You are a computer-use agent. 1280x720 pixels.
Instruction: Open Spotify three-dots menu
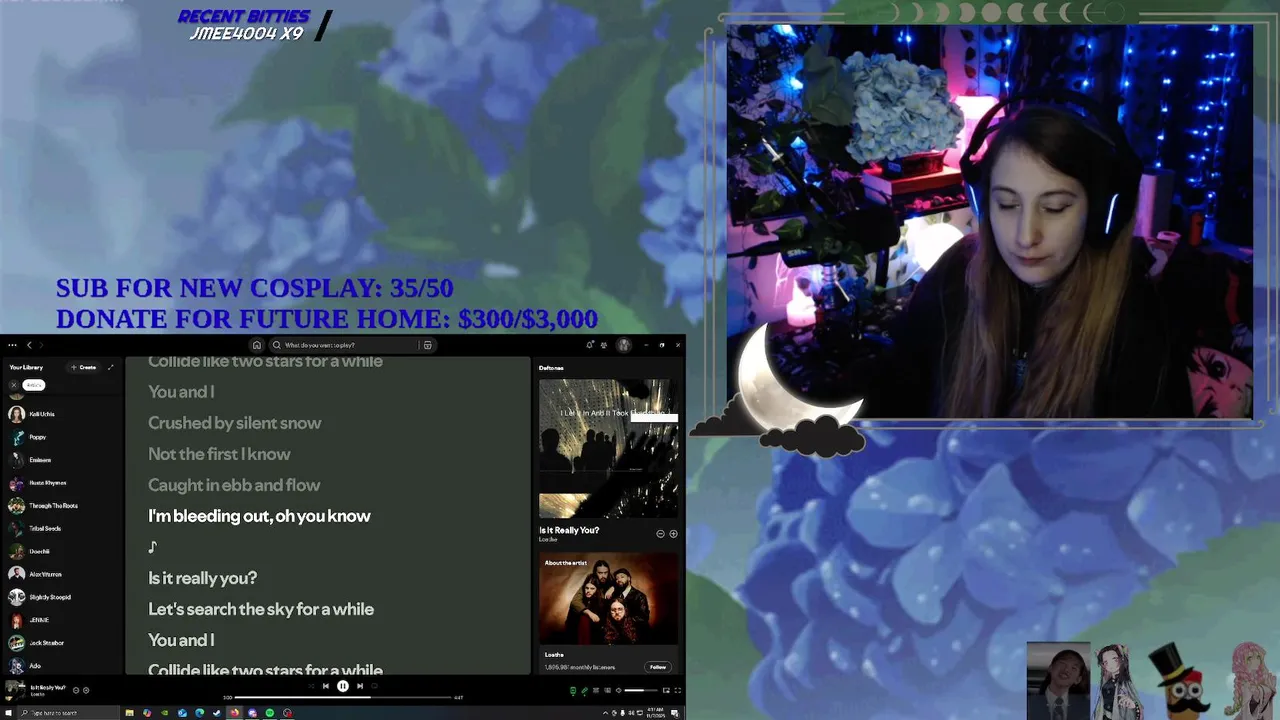click(x=12, y=345)
